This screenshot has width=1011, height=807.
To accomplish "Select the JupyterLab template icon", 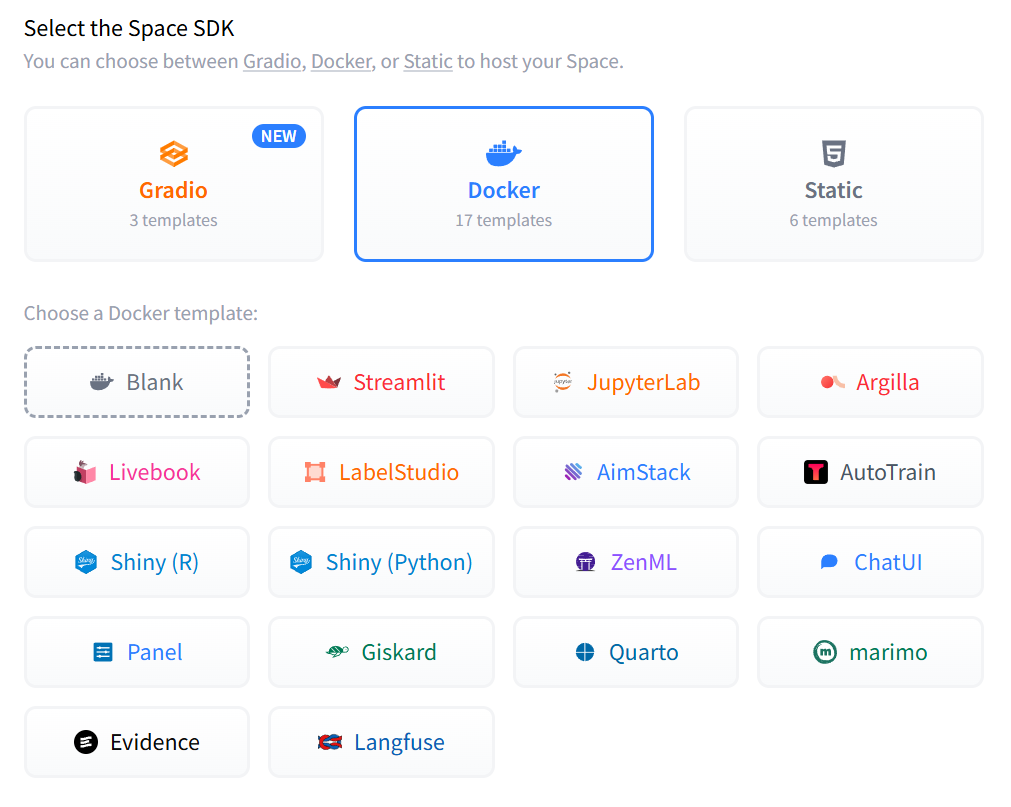I will 562,382.
